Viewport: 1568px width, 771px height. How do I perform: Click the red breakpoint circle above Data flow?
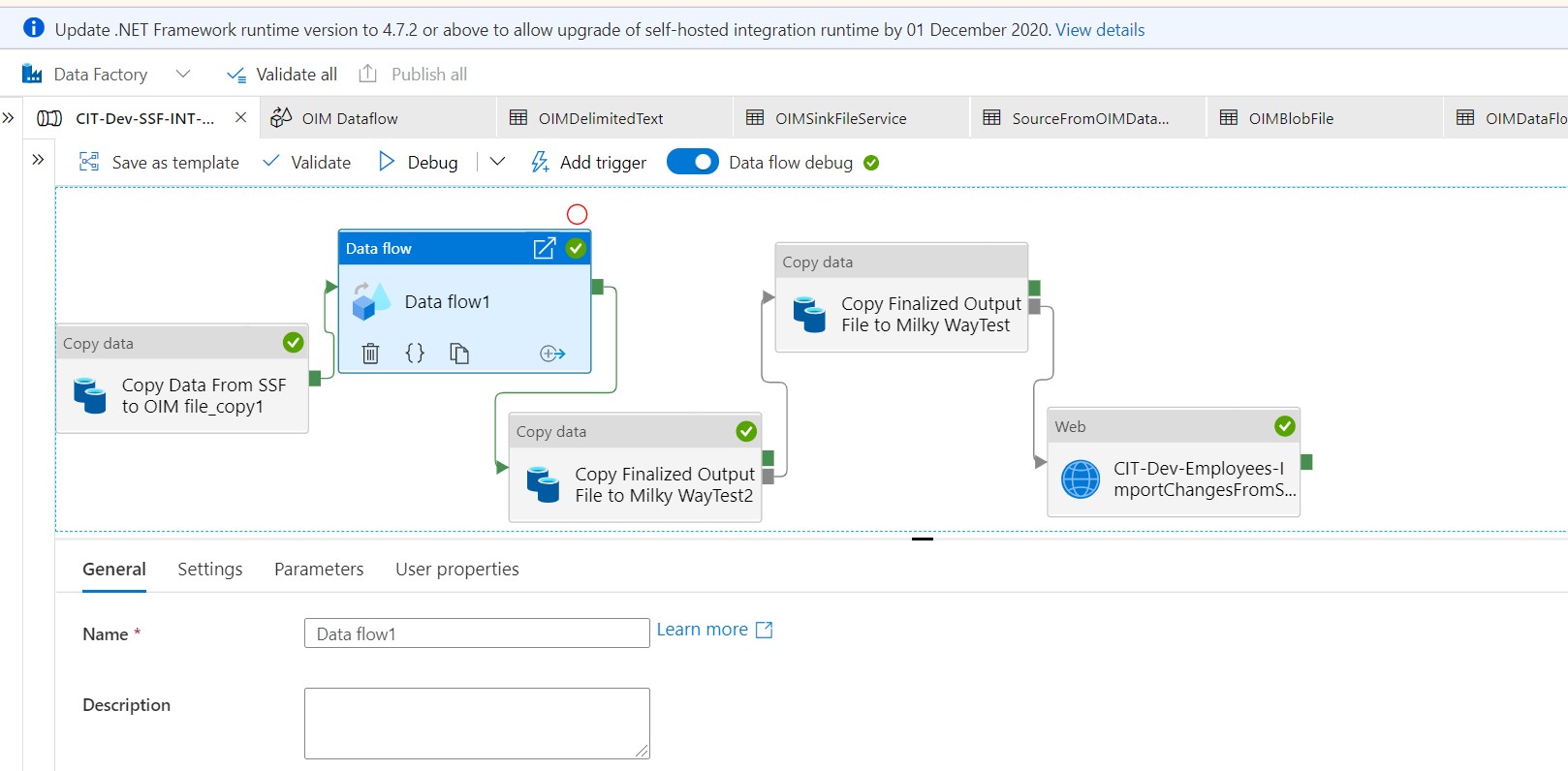click(x=577, y=214)
